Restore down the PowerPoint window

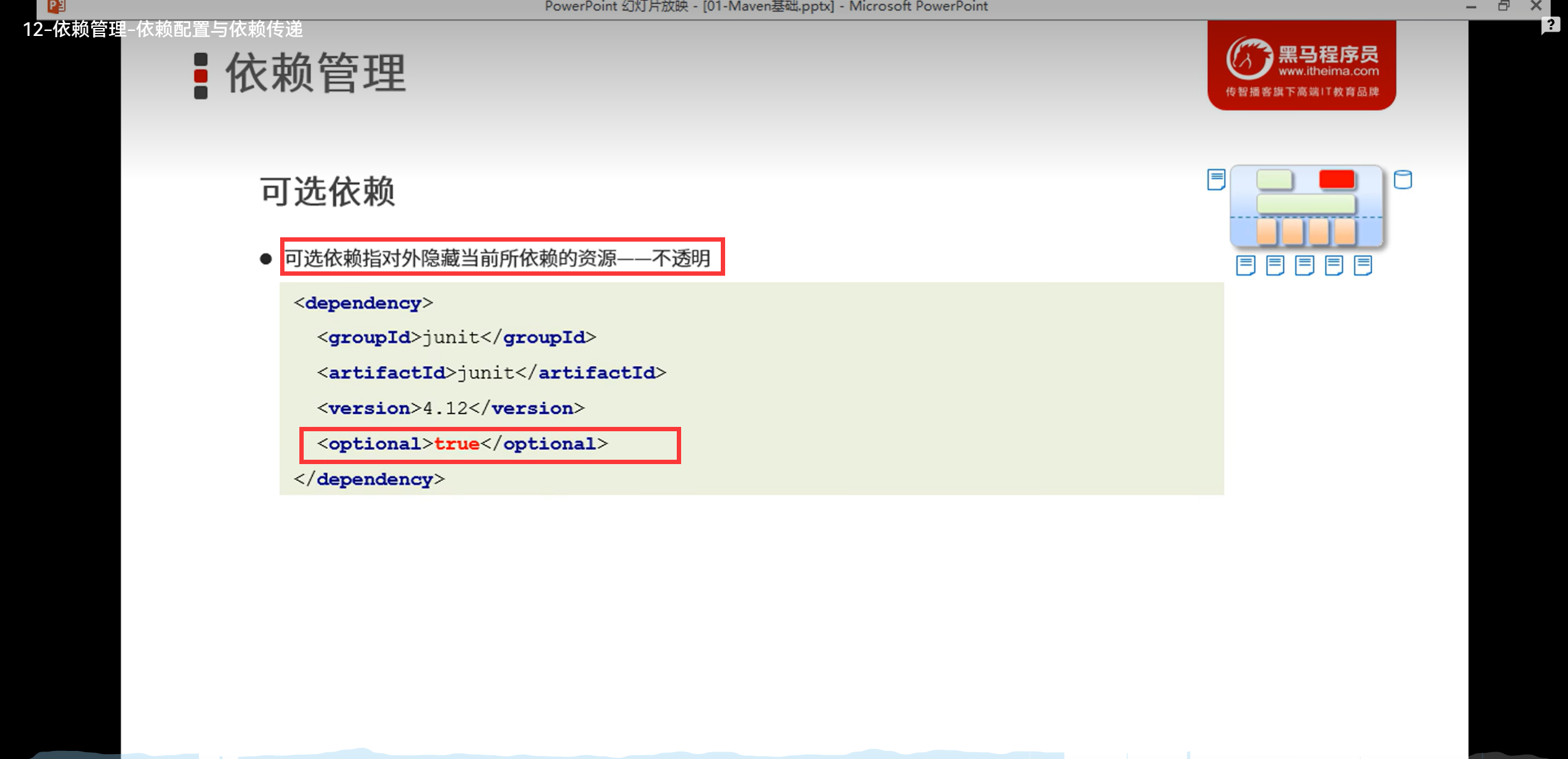coord(1504,6)
